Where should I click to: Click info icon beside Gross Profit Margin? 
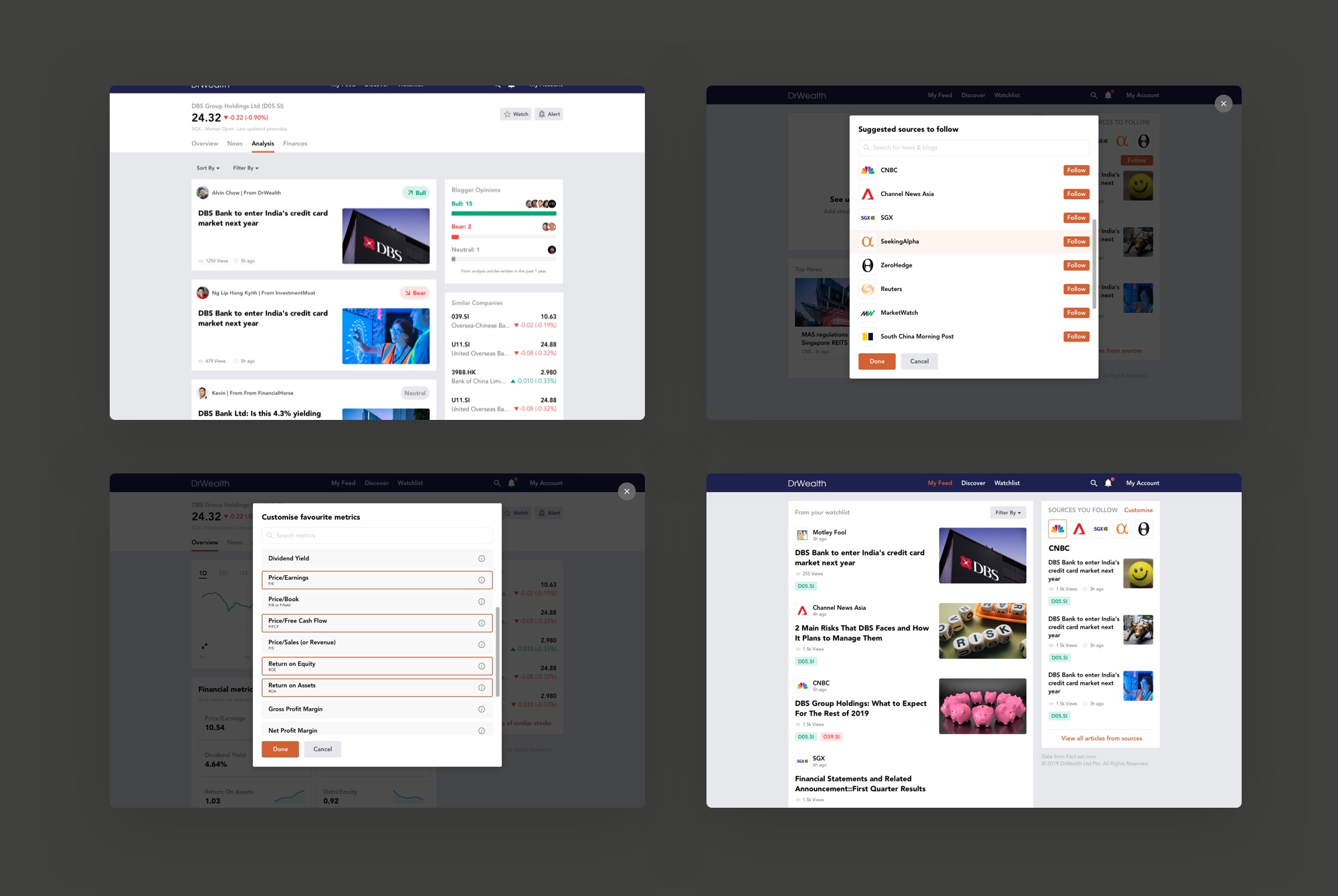point(481,709)
